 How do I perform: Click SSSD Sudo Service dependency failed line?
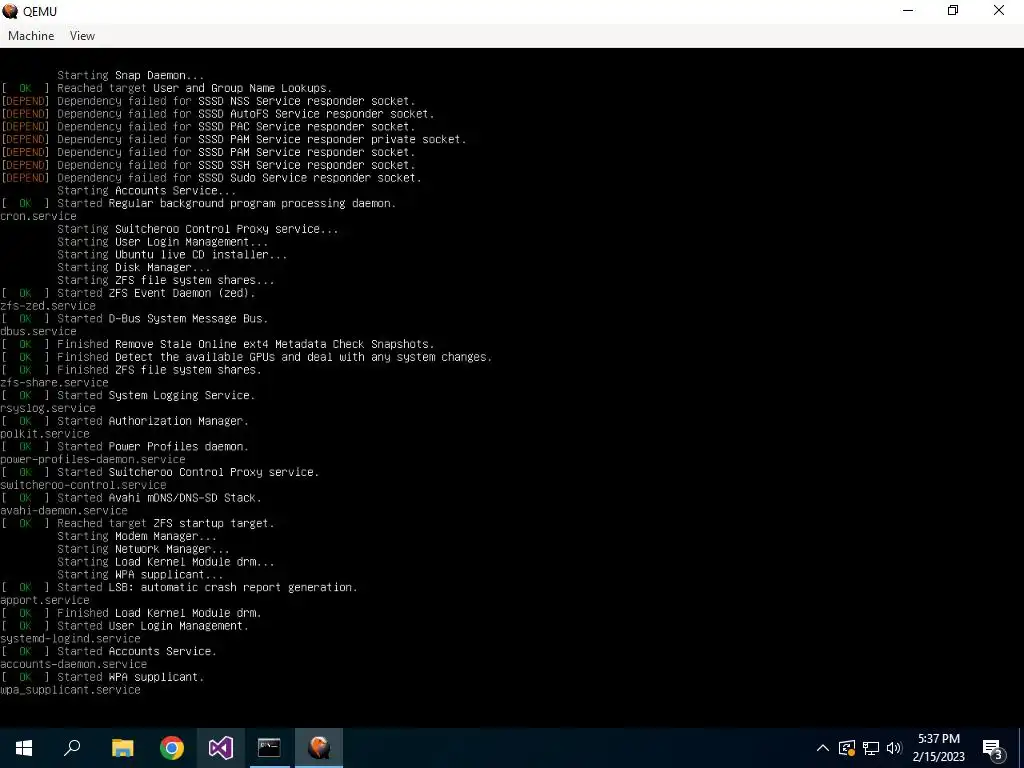pos(211,178)
